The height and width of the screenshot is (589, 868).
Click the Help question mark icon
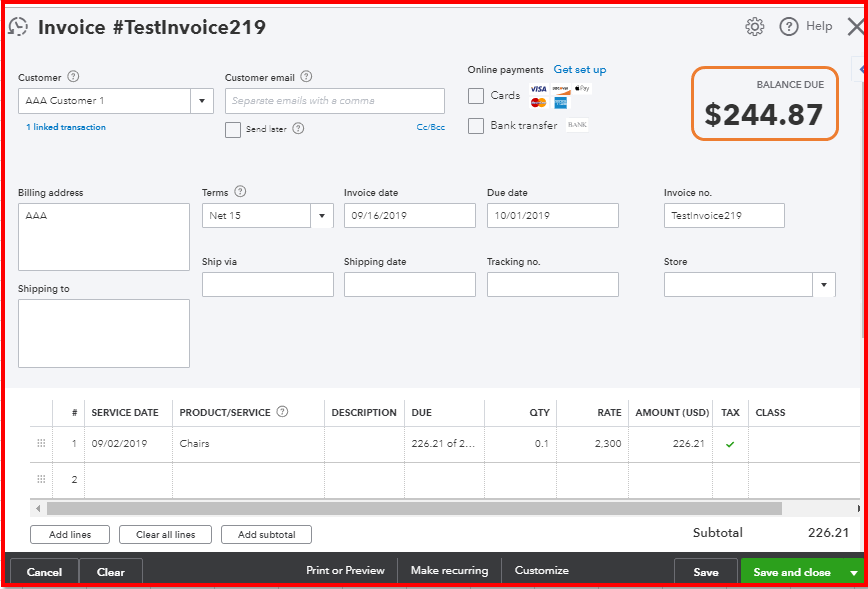(x=788, y=27)
